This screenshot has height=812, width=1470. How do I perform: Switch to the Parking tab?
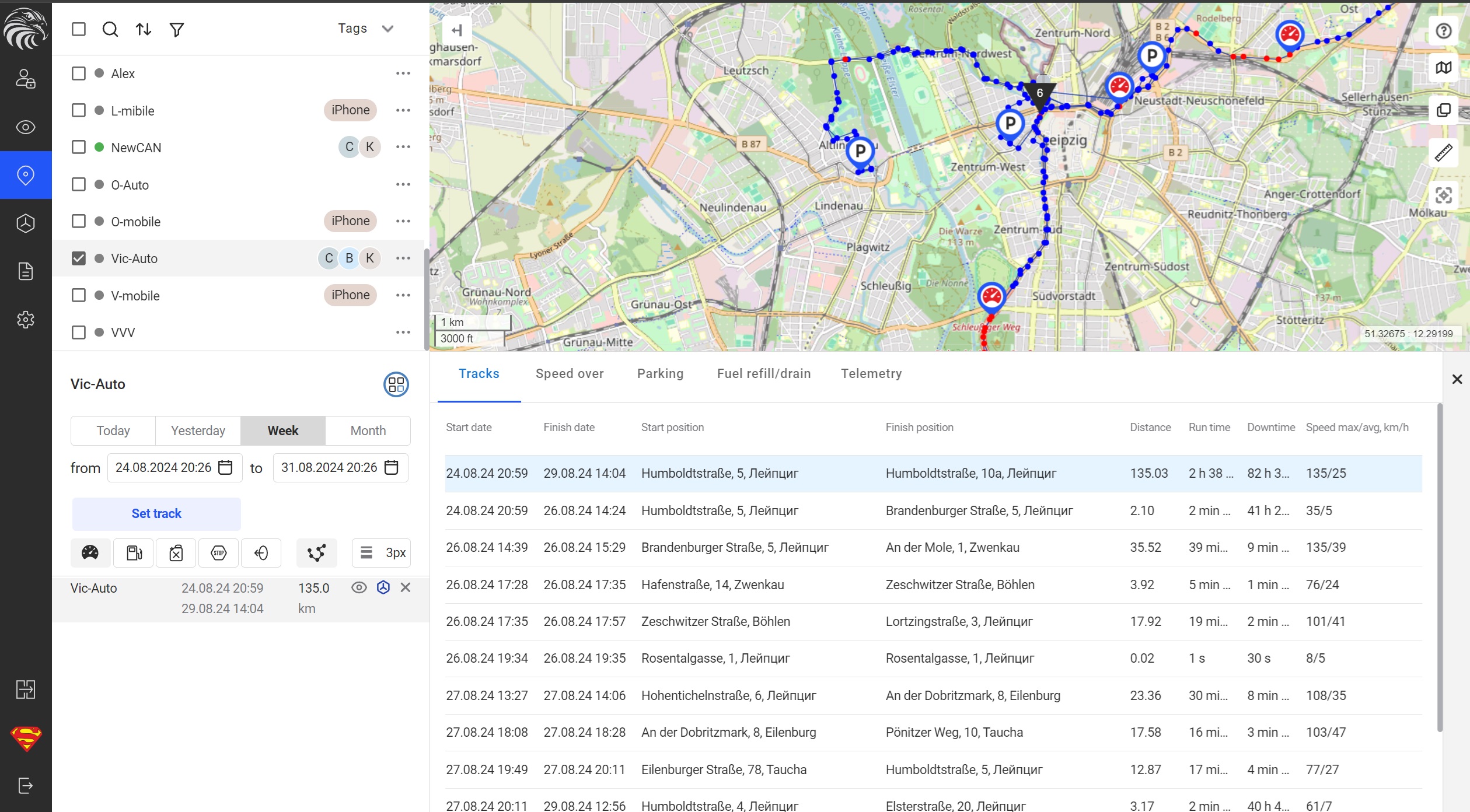660,374
